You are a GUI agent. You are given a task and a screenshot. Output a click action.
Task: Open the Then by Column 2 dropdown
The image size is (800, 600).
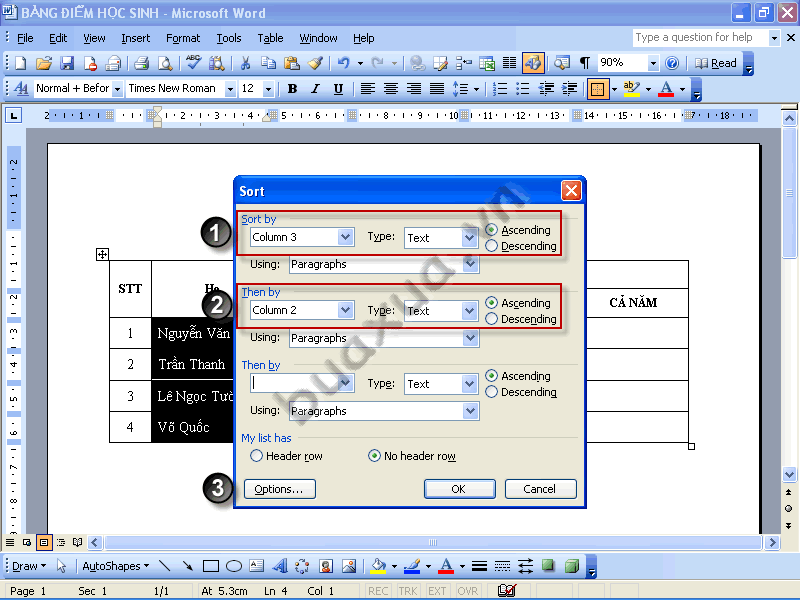point(345,310)
